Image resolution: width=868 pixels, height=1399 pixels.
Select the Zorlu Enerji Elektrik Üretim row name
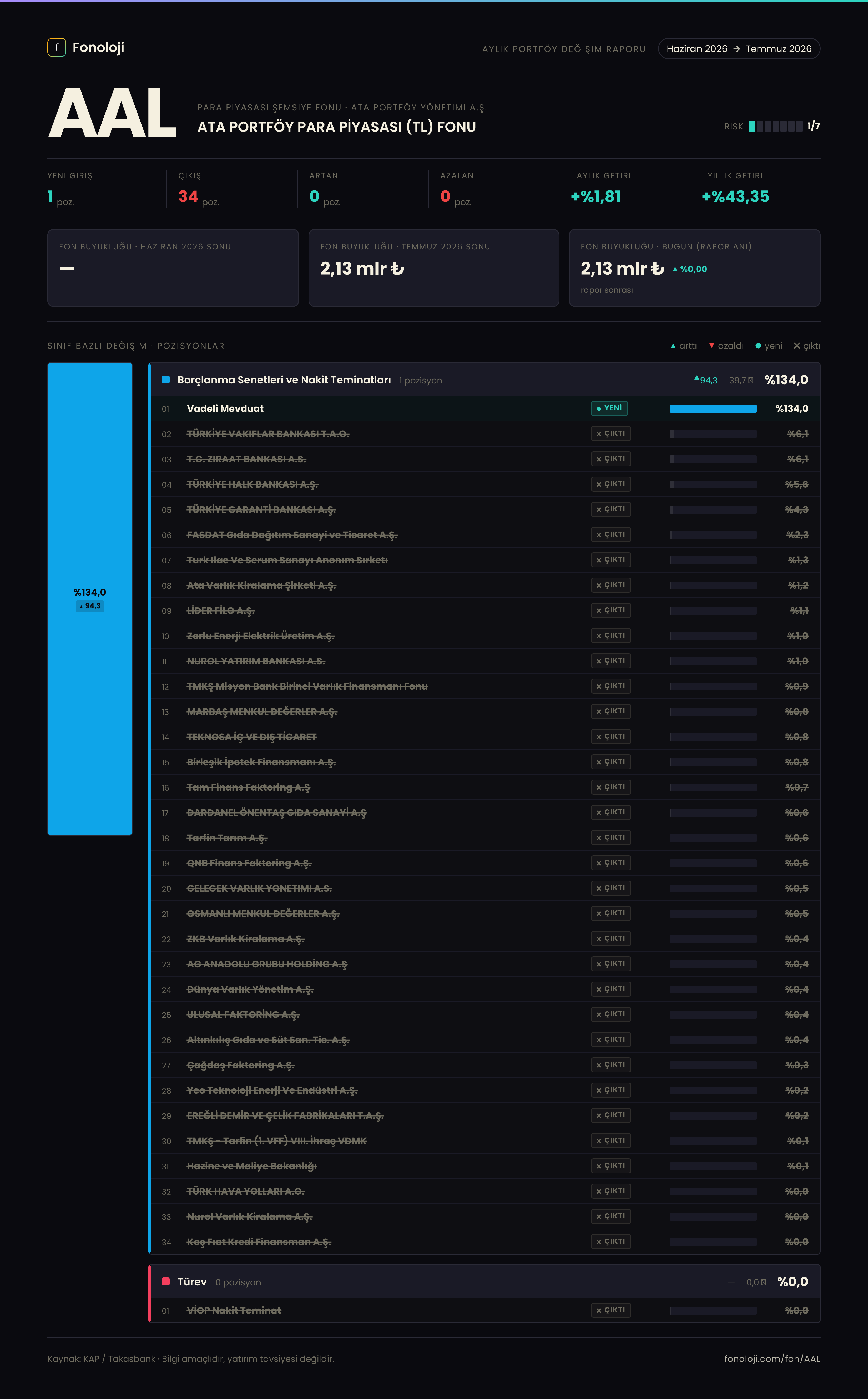[261, 636]
